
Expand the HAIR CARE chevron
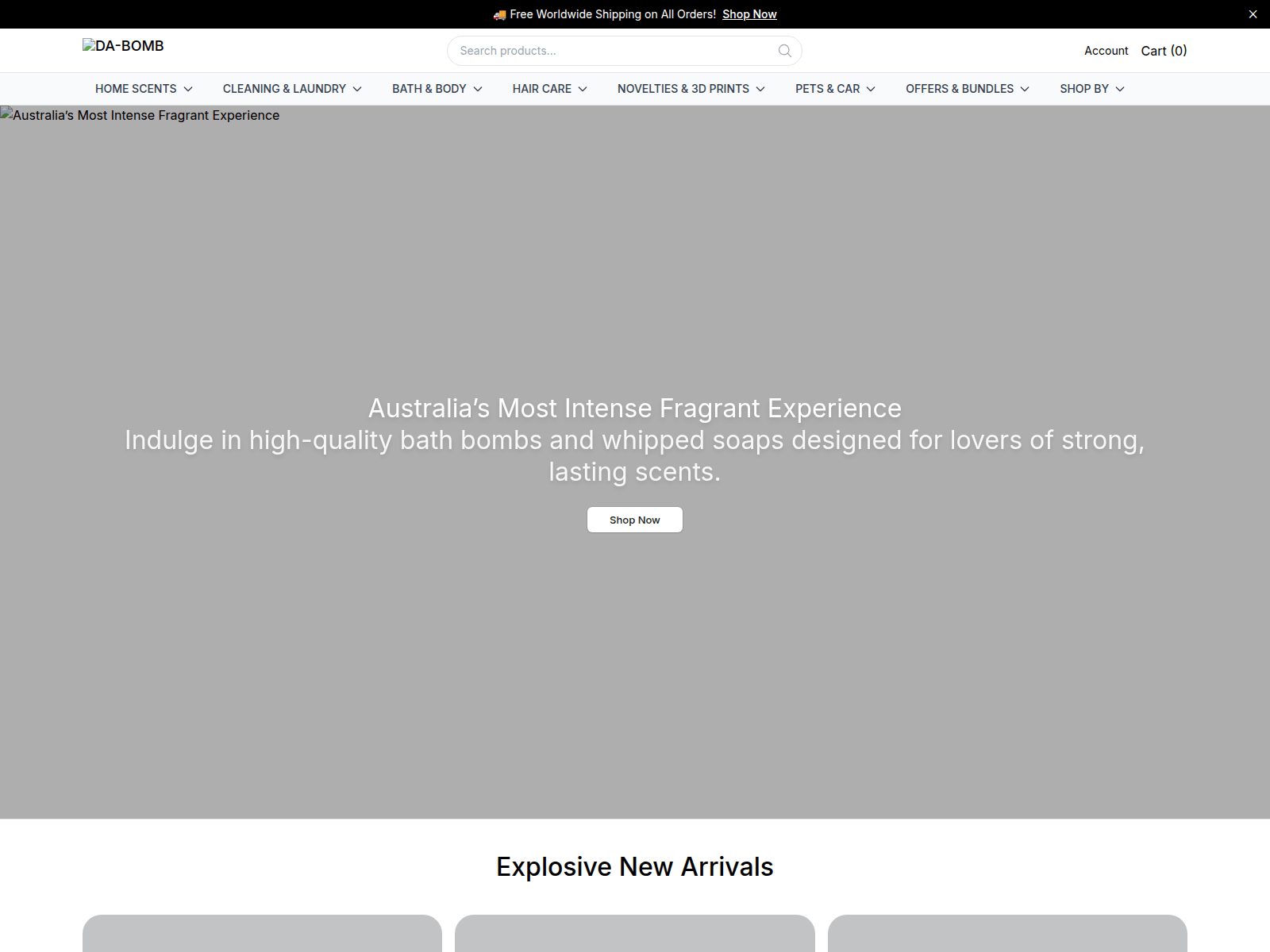583,89
